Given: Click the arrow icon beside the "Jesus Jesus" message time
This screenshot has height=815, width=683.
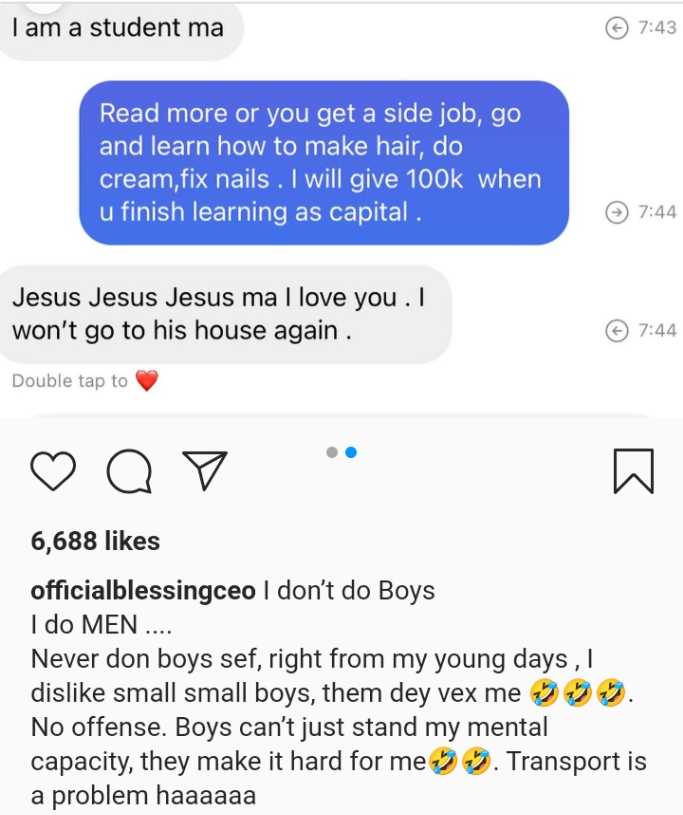Looking at the screenshot, I should tap(617, 331).
